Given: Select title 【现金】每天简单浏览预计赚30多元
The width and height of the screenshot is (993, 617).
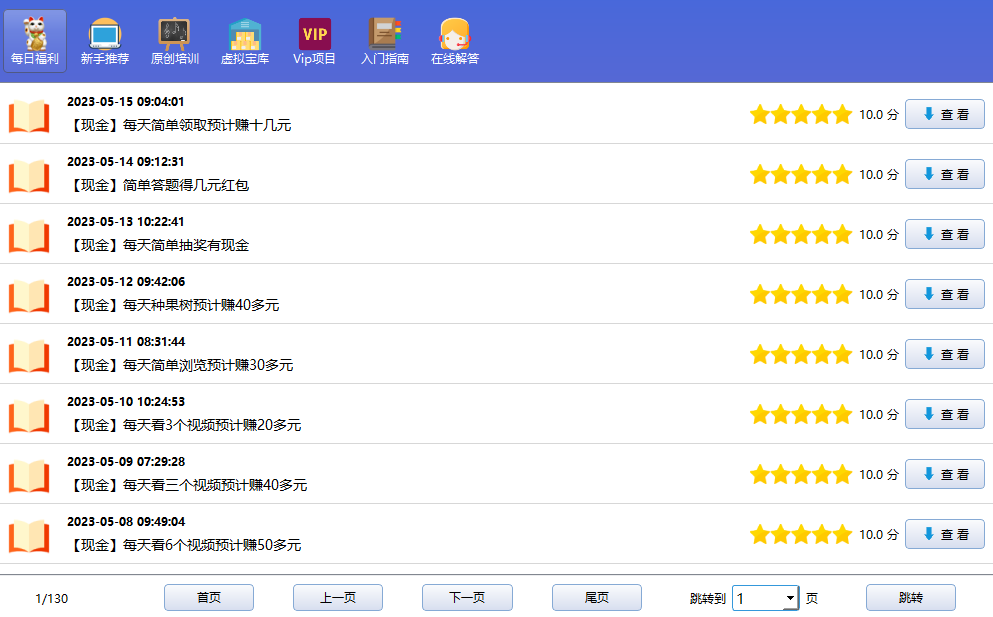Looking at the screenshot, I should pyautogui.click(x=180, y=366).
